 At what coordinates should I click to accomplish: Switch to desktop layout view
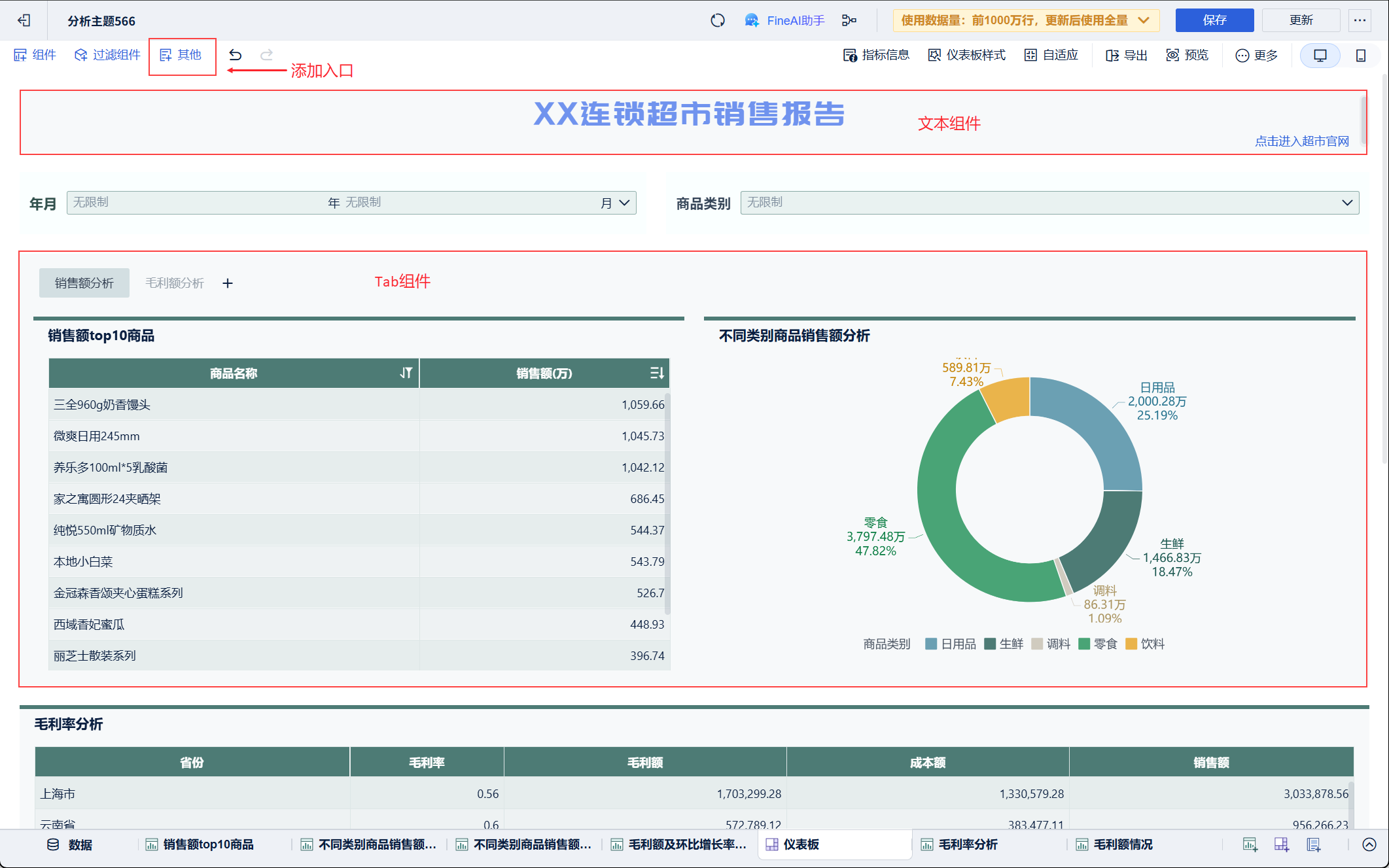coord(1320,56)
